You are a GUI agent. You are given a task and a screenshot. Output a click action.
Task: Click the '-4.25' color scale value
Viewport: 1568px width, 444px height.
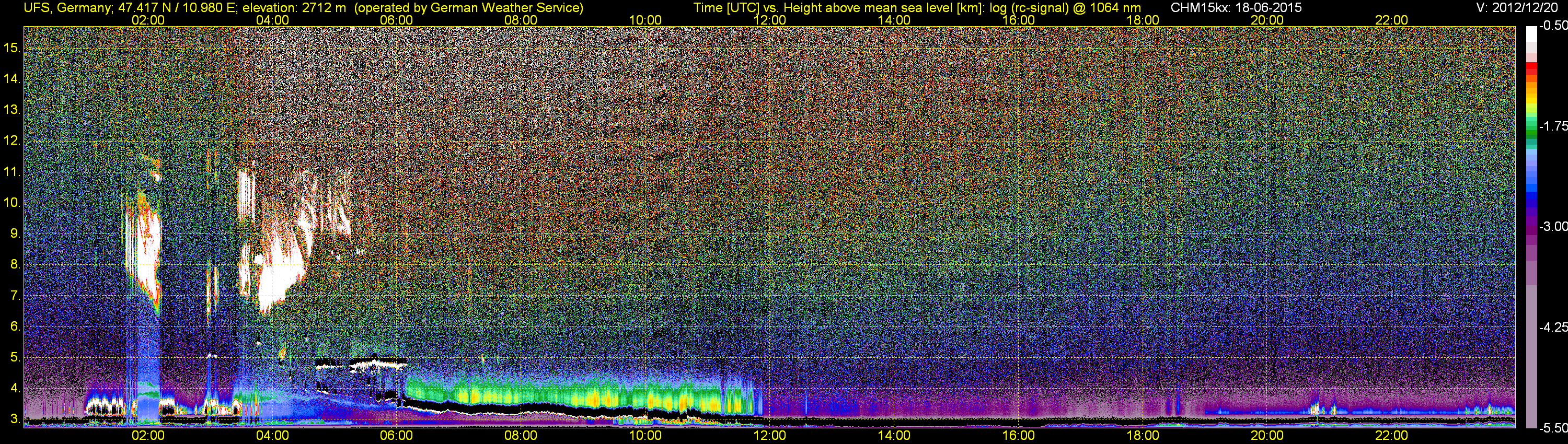[1553, 327]
